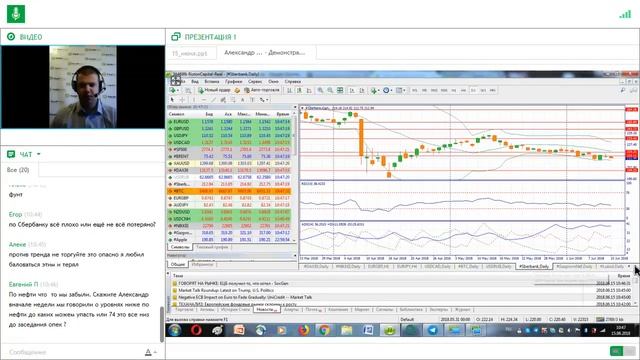The height and width of the screenshot is (360, 640).
Task: Switch to the 'Избранное' navigator tab
Action: [x=202, y=264]
